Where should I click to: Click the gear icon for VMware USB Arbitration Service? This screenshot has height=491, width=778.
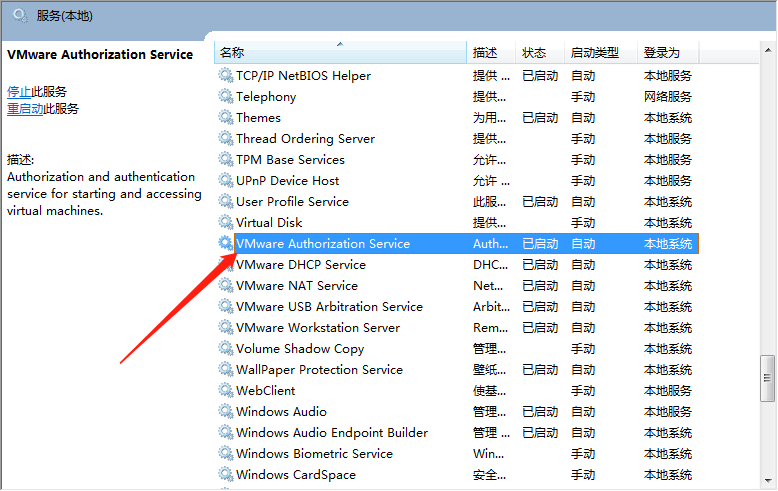click(x=226, y=307)
